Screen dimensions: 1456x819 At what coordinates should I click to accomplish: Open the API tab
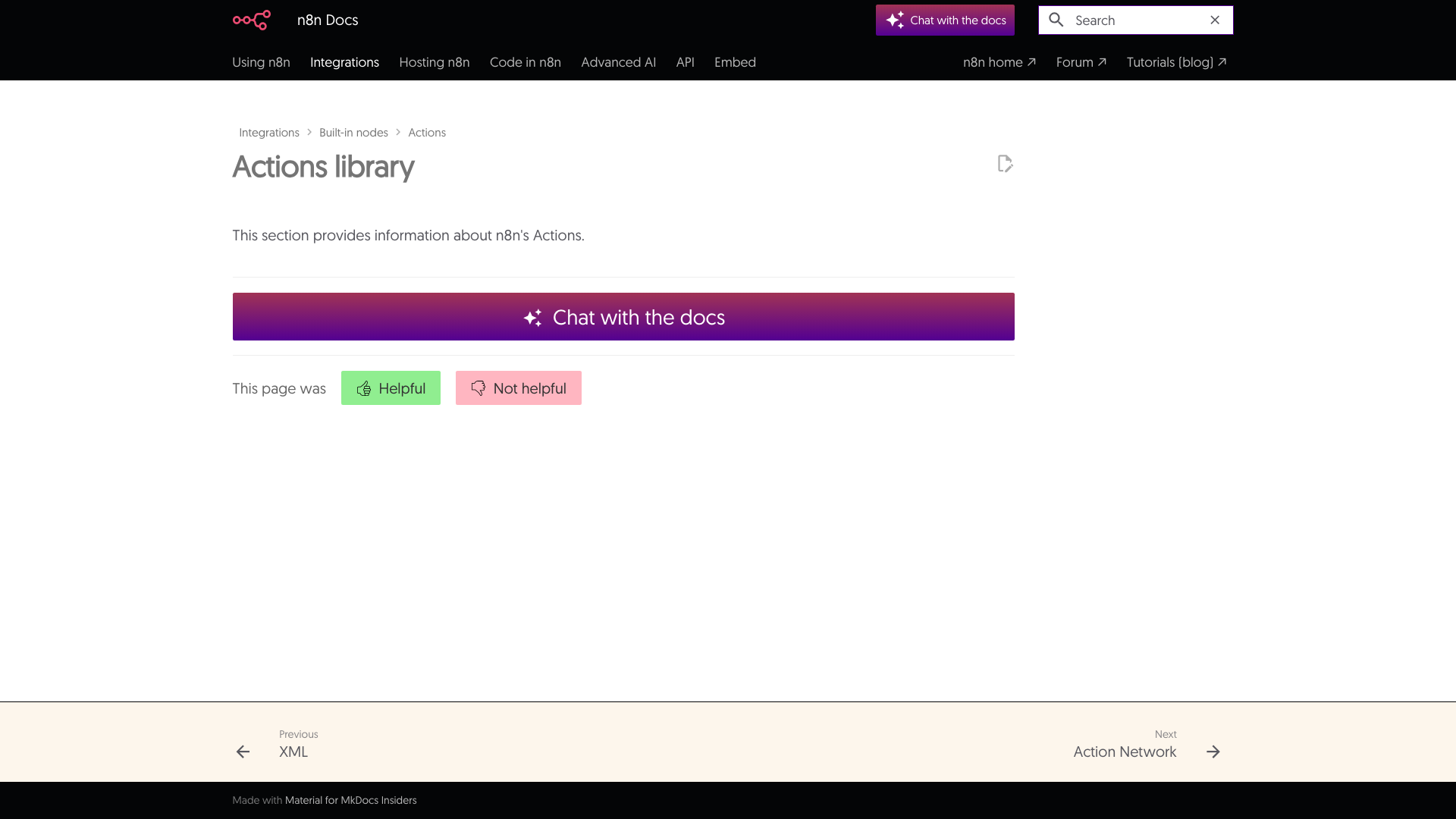pyautogui.click(x=686, y=62)
